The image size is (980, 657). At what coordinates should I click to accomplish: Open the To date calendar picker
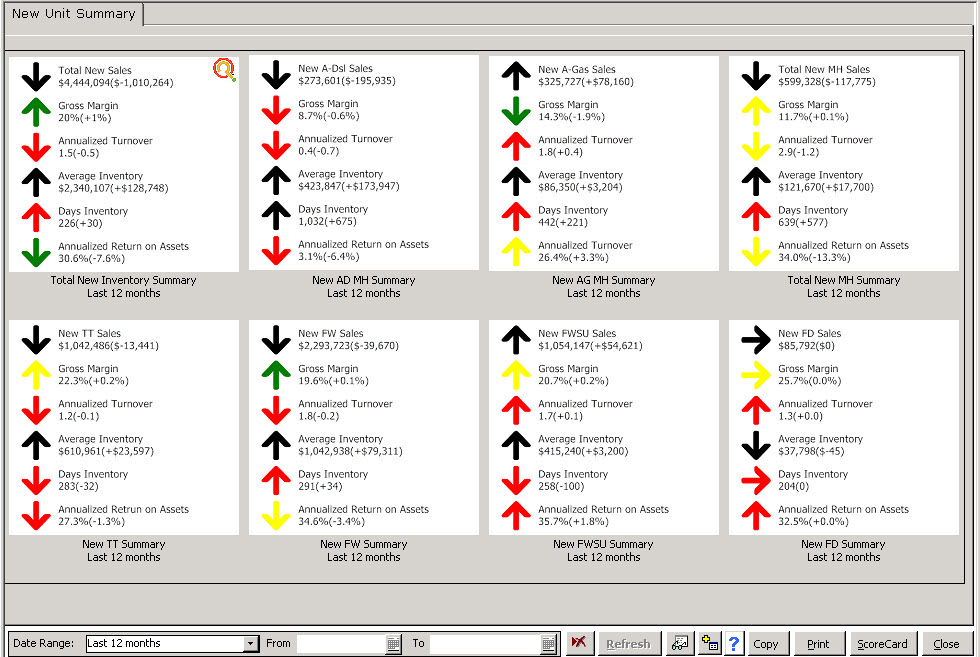click(x=548, y=644)
